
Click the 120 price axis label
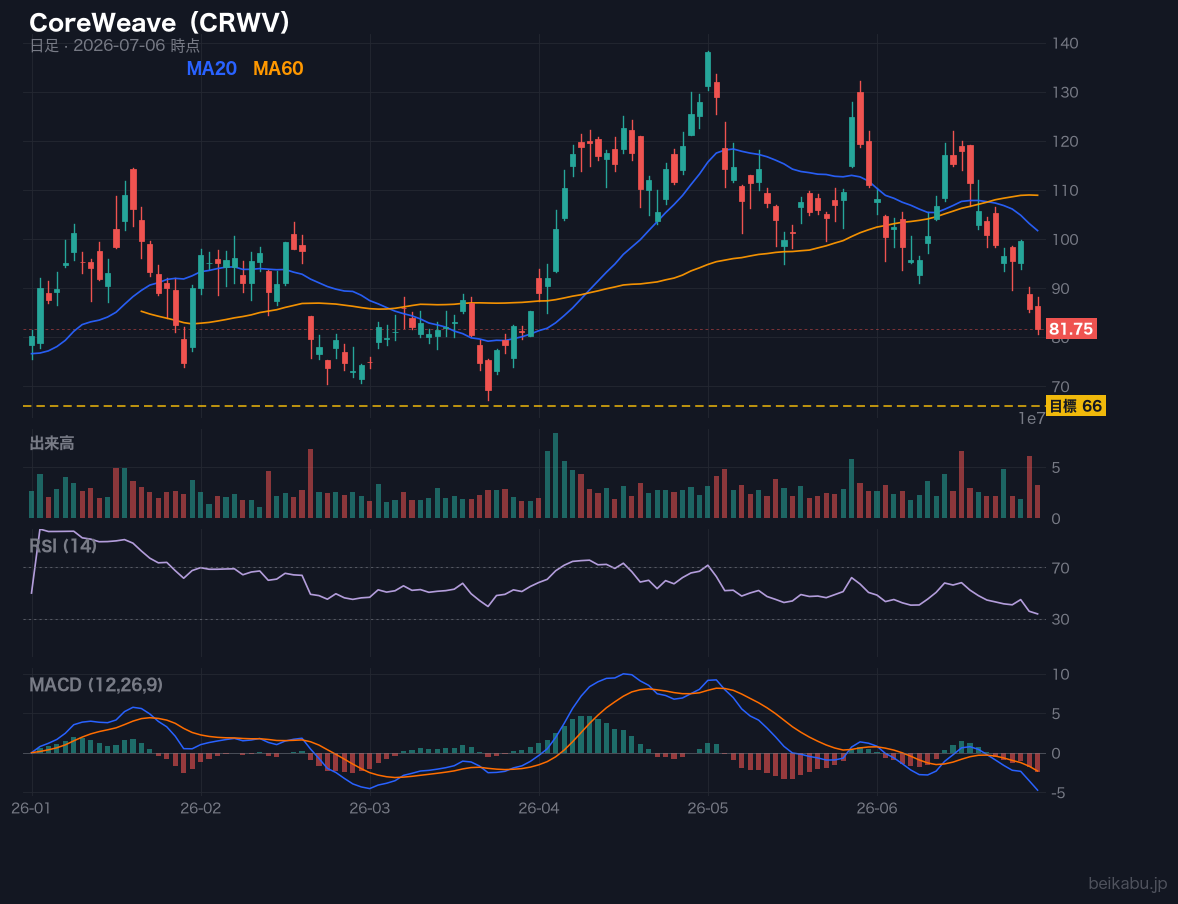[1065, 141]
